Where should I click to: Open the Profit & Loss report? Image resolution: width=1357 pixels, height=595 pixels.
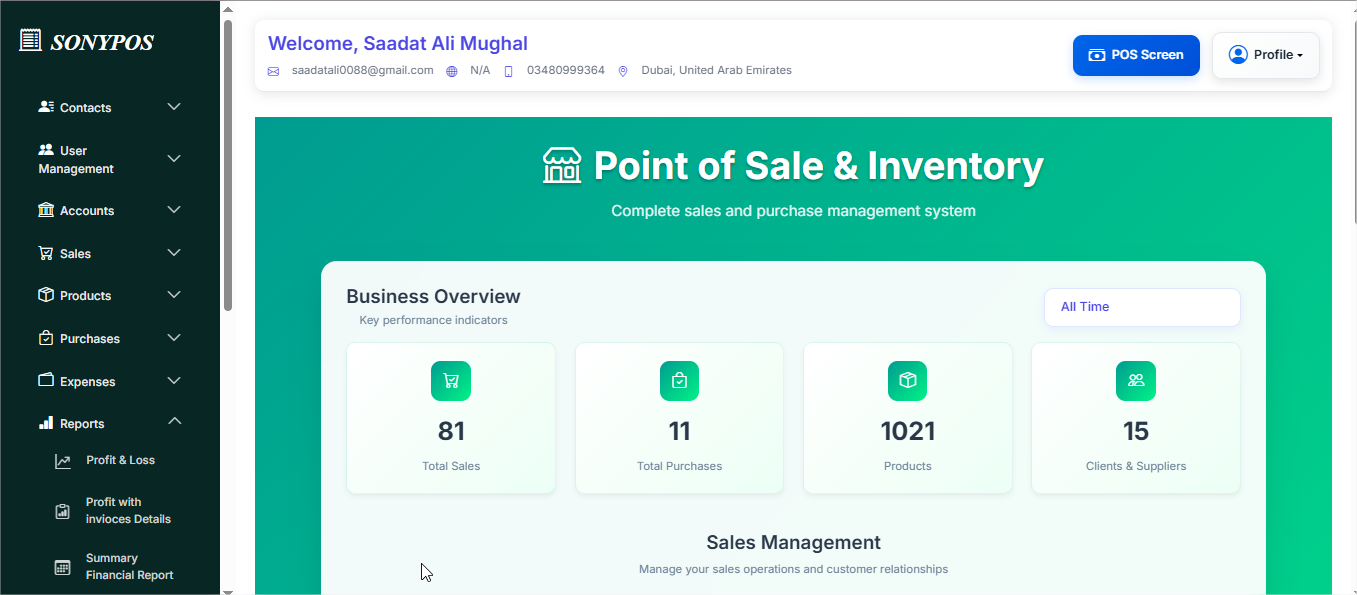pos(120,460)
